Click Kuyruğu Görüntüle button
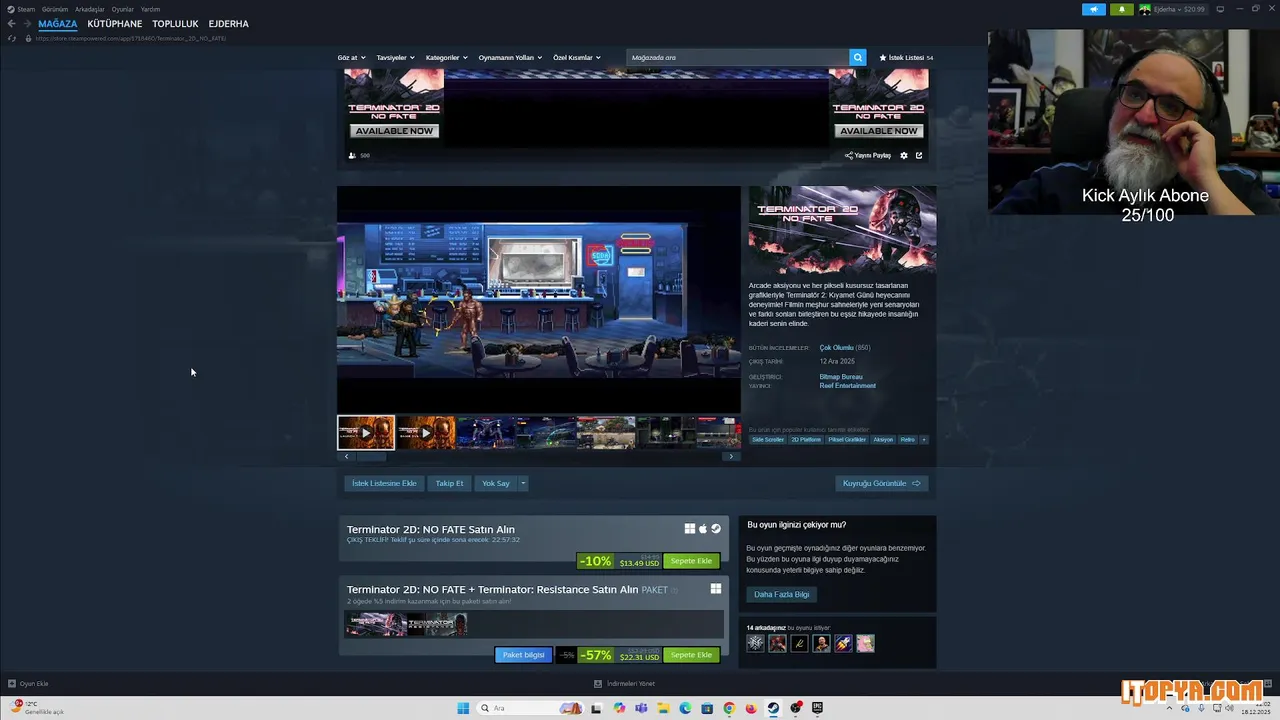 882,483
